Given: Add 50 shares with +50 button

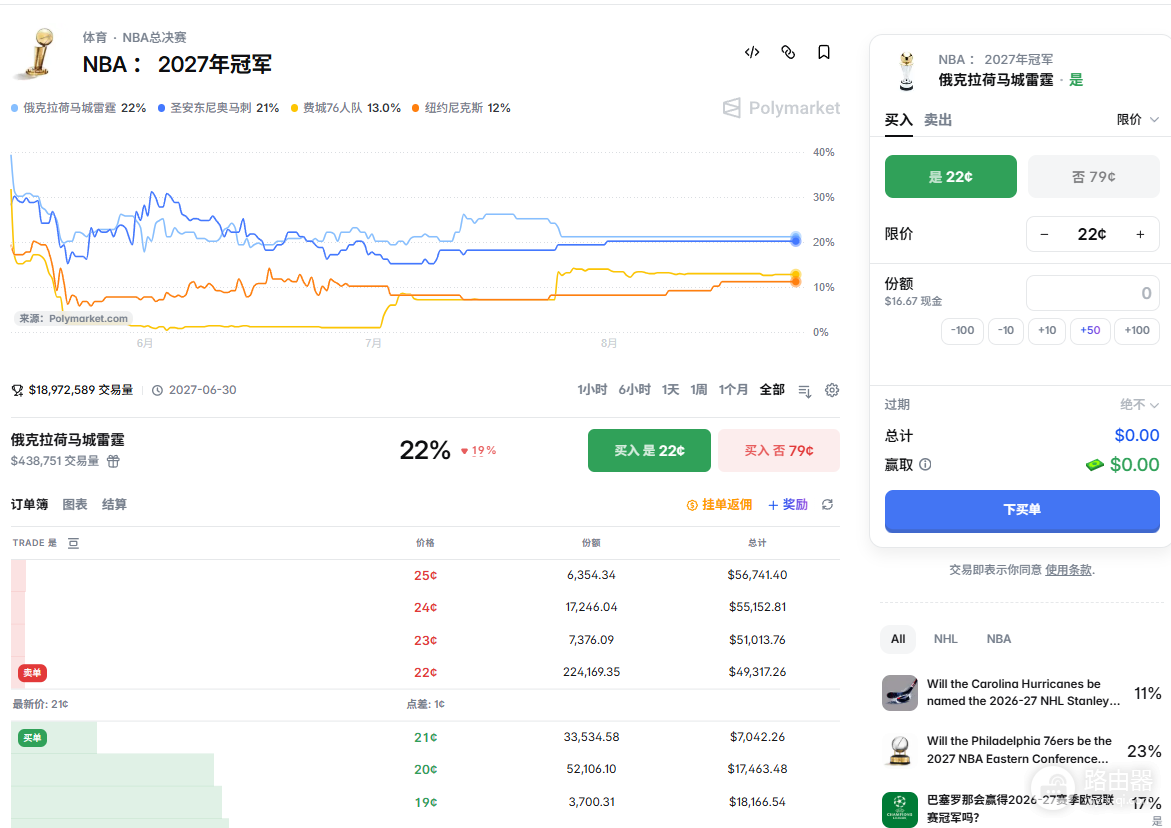Looking at the screenshot, I should point(1090,330).
